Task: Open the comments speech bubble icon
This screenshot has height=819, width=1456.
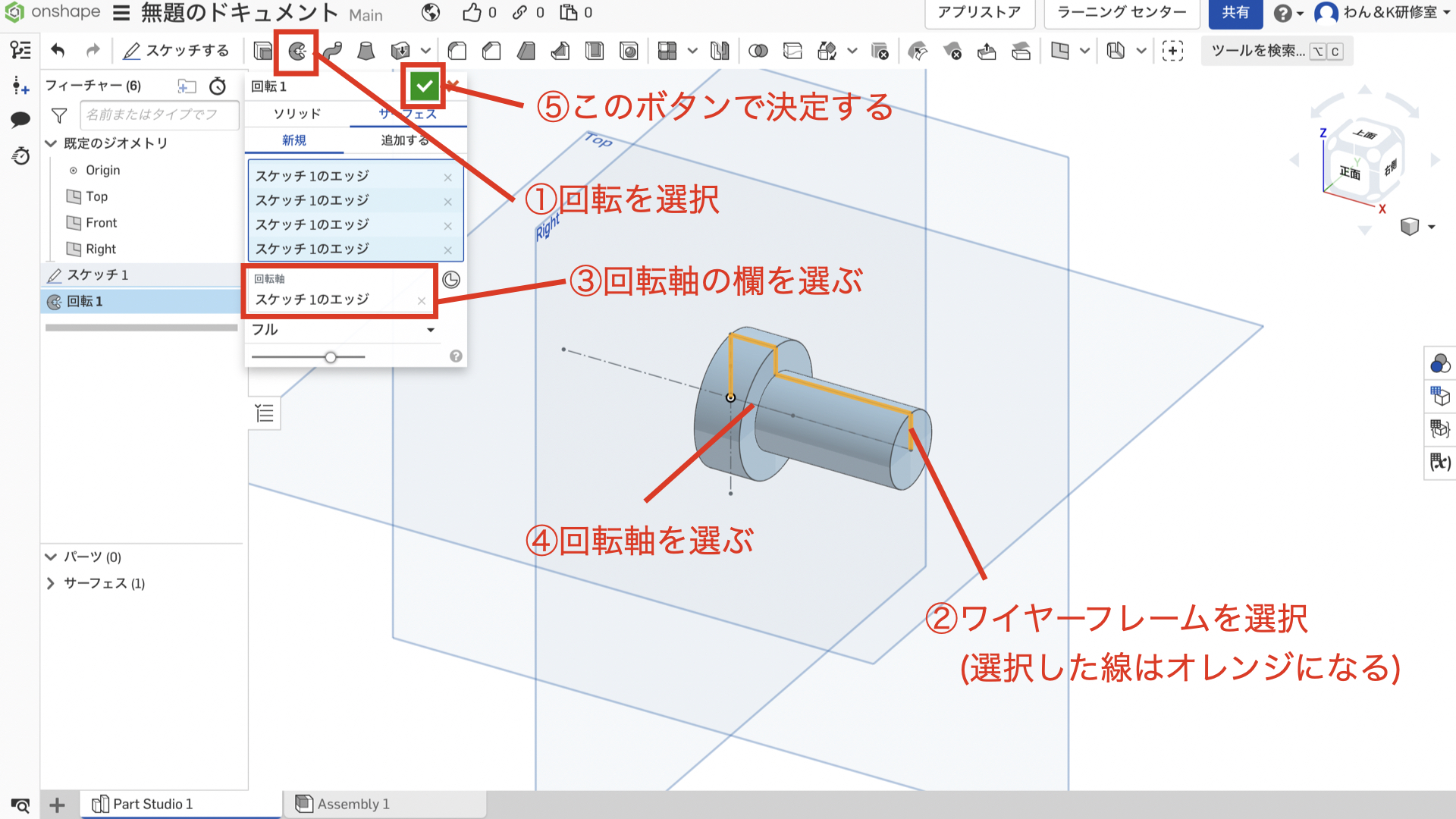Action: [x=20, y=120]
